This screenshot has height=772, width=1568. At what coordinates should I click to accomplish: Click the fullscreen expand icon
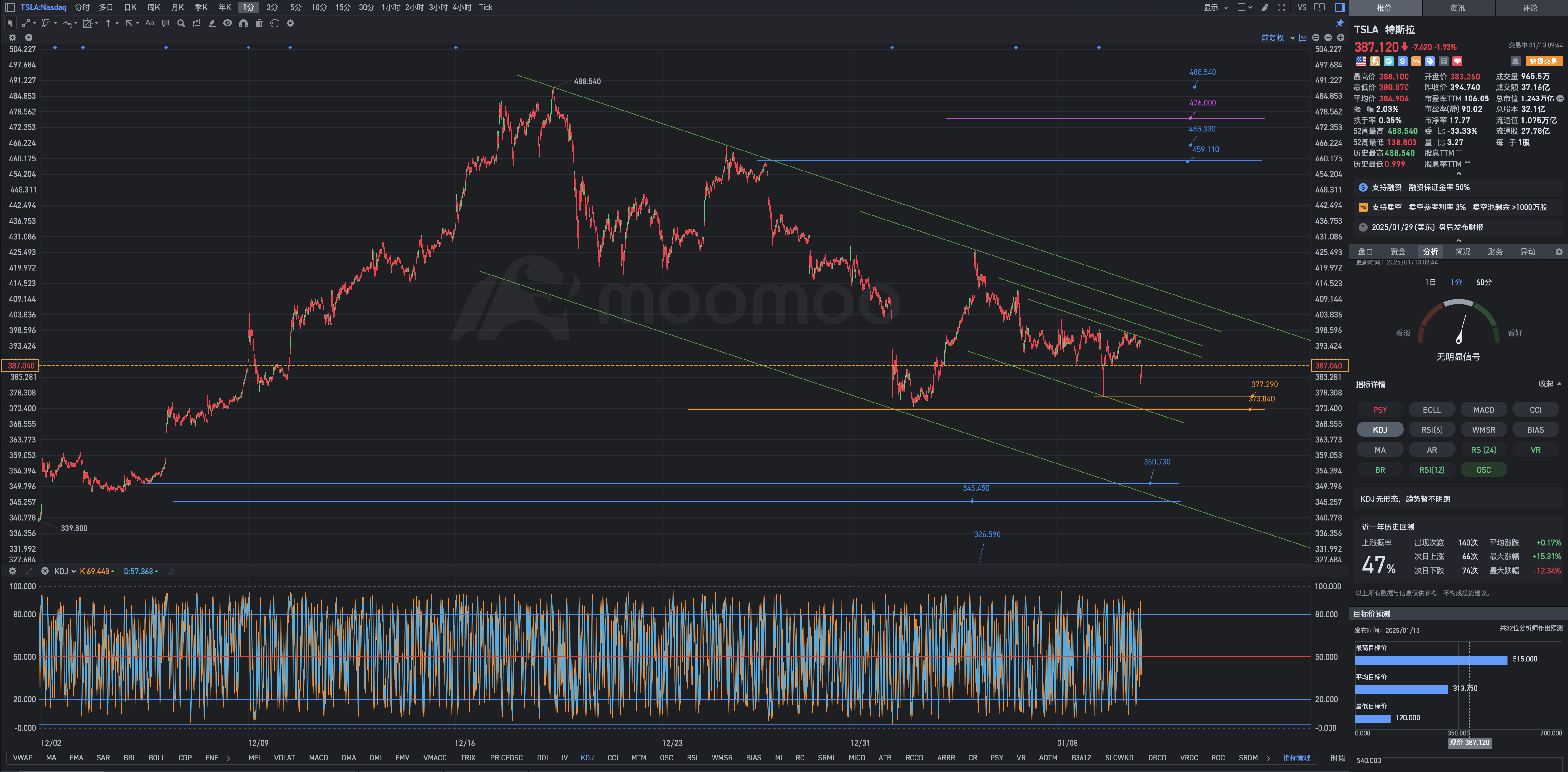pyautogui.click(x=1281, y=7)
